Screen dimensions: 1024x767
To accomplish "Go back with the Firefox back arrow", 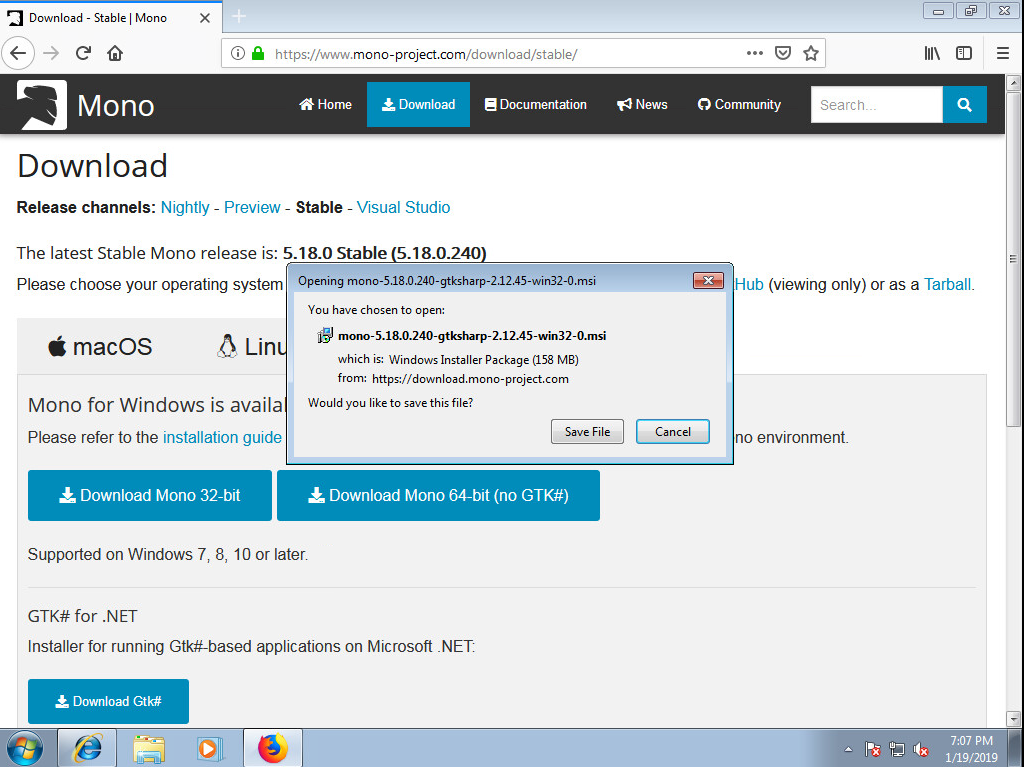I will pyautogui.click(x=18, y=54).
